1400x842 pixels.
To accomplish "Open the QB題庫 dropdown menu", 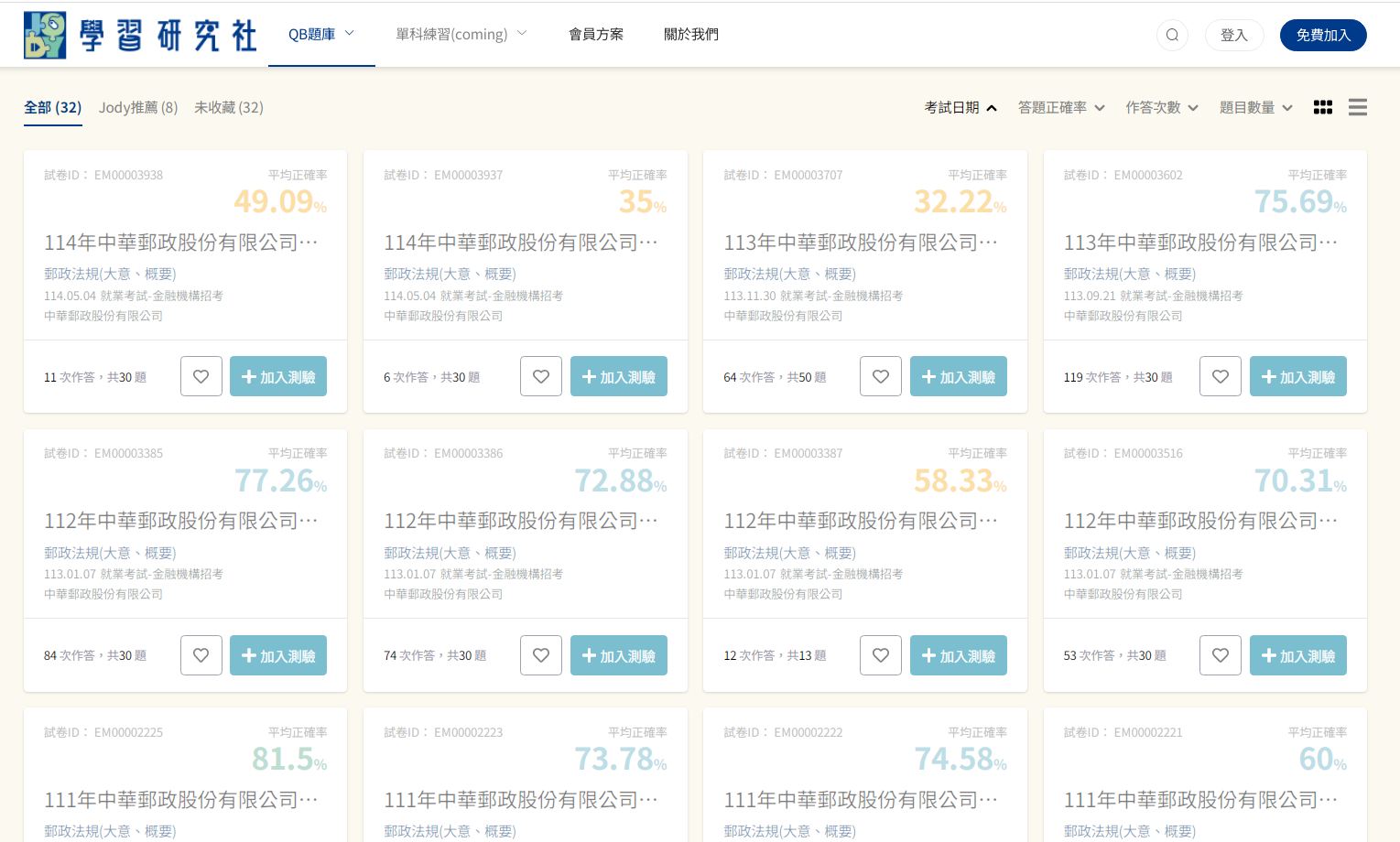I will point(320,35).
